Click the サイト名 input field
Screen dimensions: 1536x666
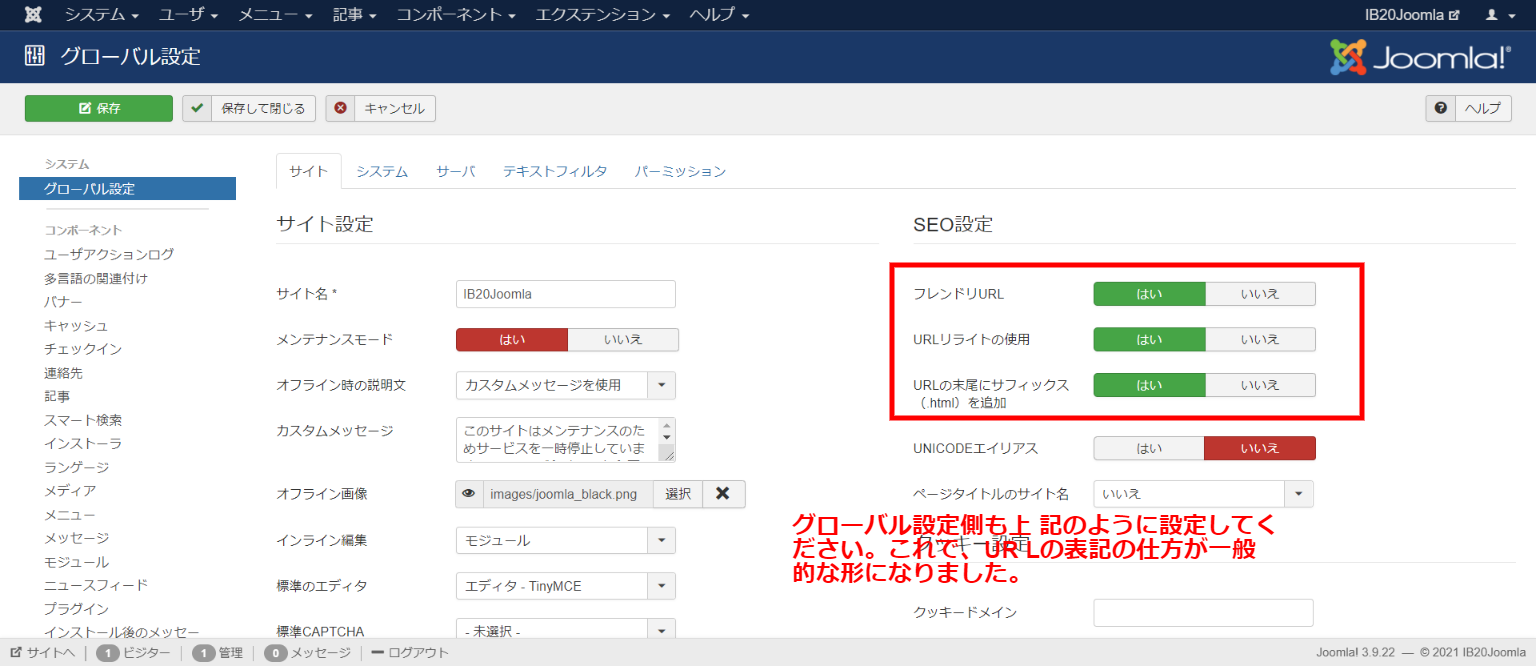[x=565, y=294]
